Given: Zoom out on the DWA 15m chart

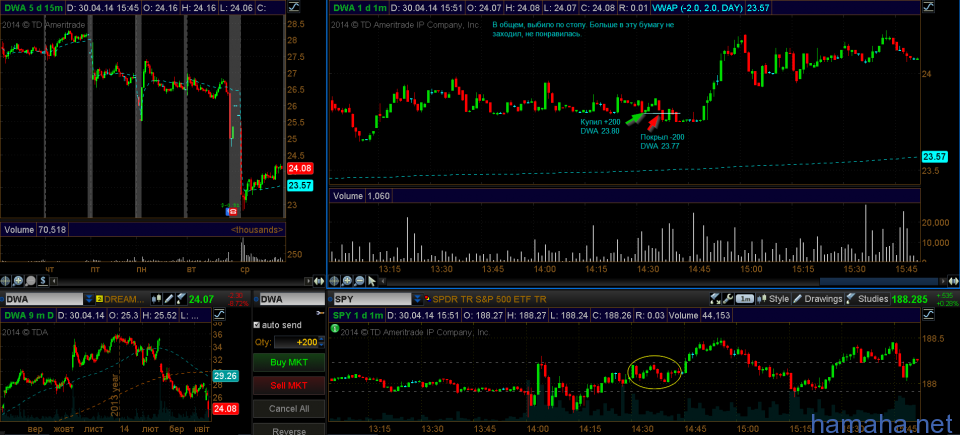Looking at the screenshot, I should pos(31,281).
